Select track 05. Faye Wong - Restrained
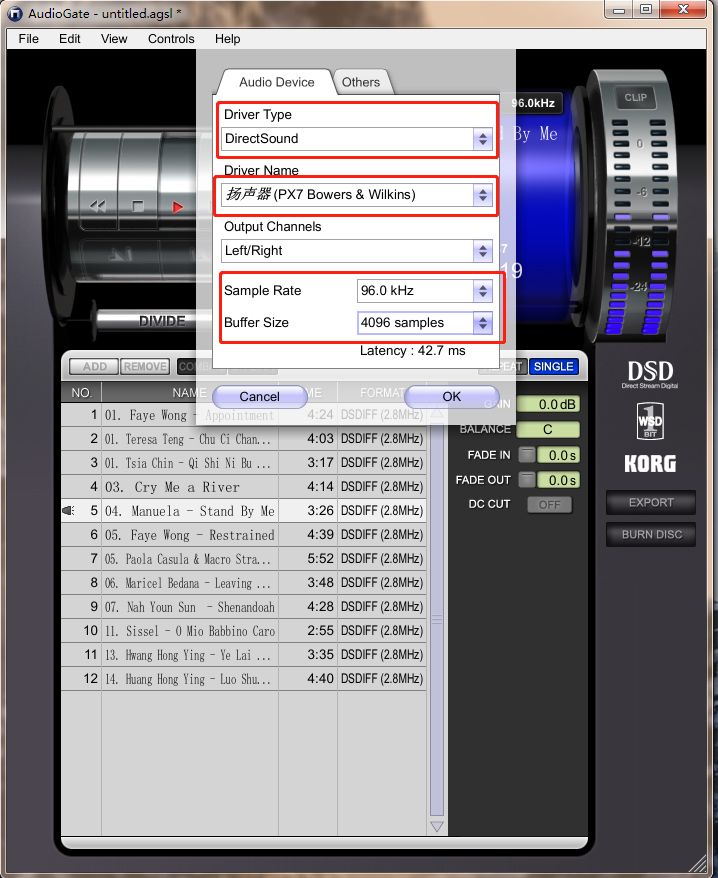 (244, 535)
